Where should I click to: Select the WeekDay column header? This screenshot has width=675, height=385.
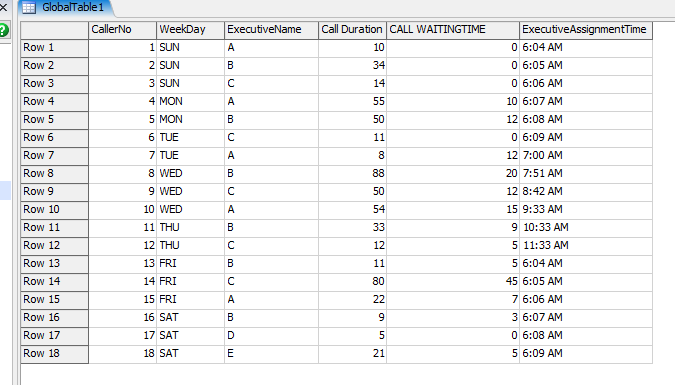coord(190,30)
